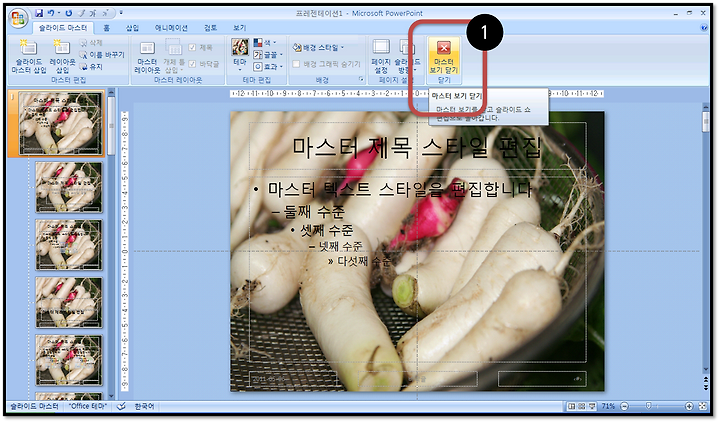Select the third layout thumbnail
The width and height of the screenshot is (720, 423).
[69, 245]
